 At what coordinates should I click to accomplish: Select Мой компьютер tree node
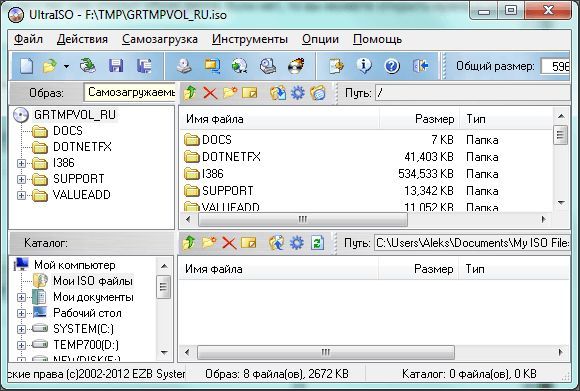(75, 265)
